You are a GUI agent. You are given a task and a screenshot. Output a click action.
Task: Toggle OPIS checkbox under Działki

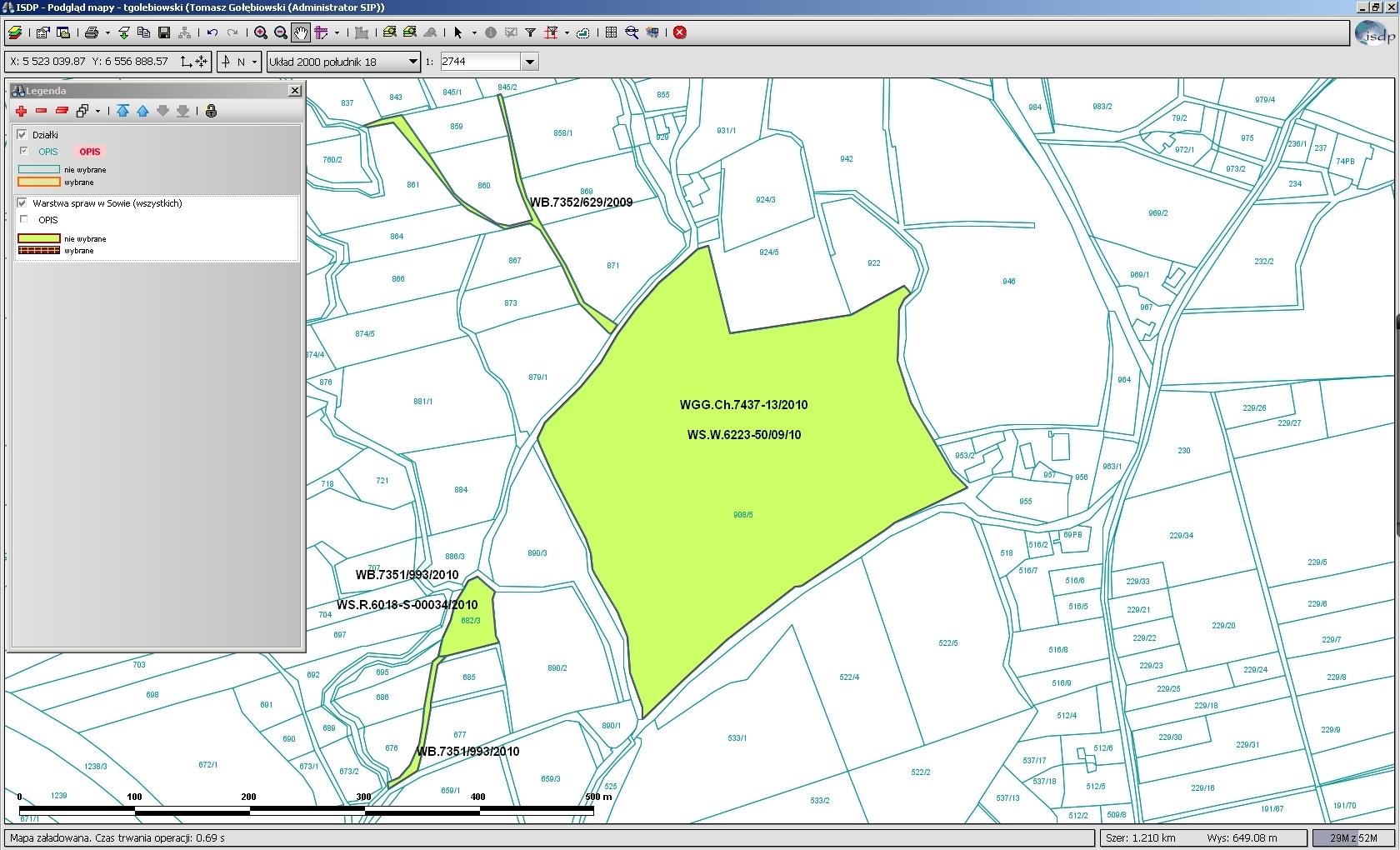pos(24,151)
